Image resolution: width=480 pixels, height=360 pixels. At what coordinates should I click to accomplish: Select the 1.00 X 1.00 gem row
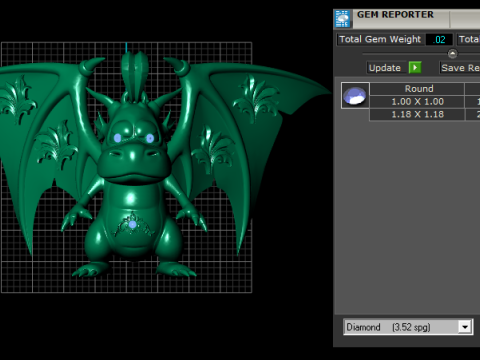pyautogui.click(x=417, y=102)
